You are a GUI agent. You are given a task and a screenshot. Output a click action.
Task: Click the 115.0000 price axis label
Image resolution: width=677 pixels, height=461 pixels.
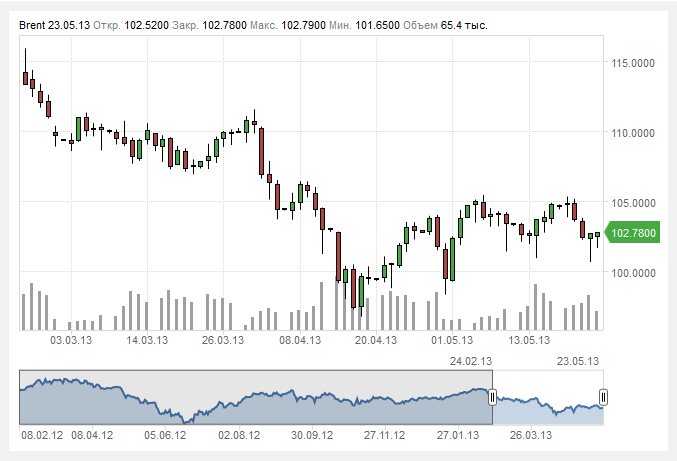click(633, 63)
